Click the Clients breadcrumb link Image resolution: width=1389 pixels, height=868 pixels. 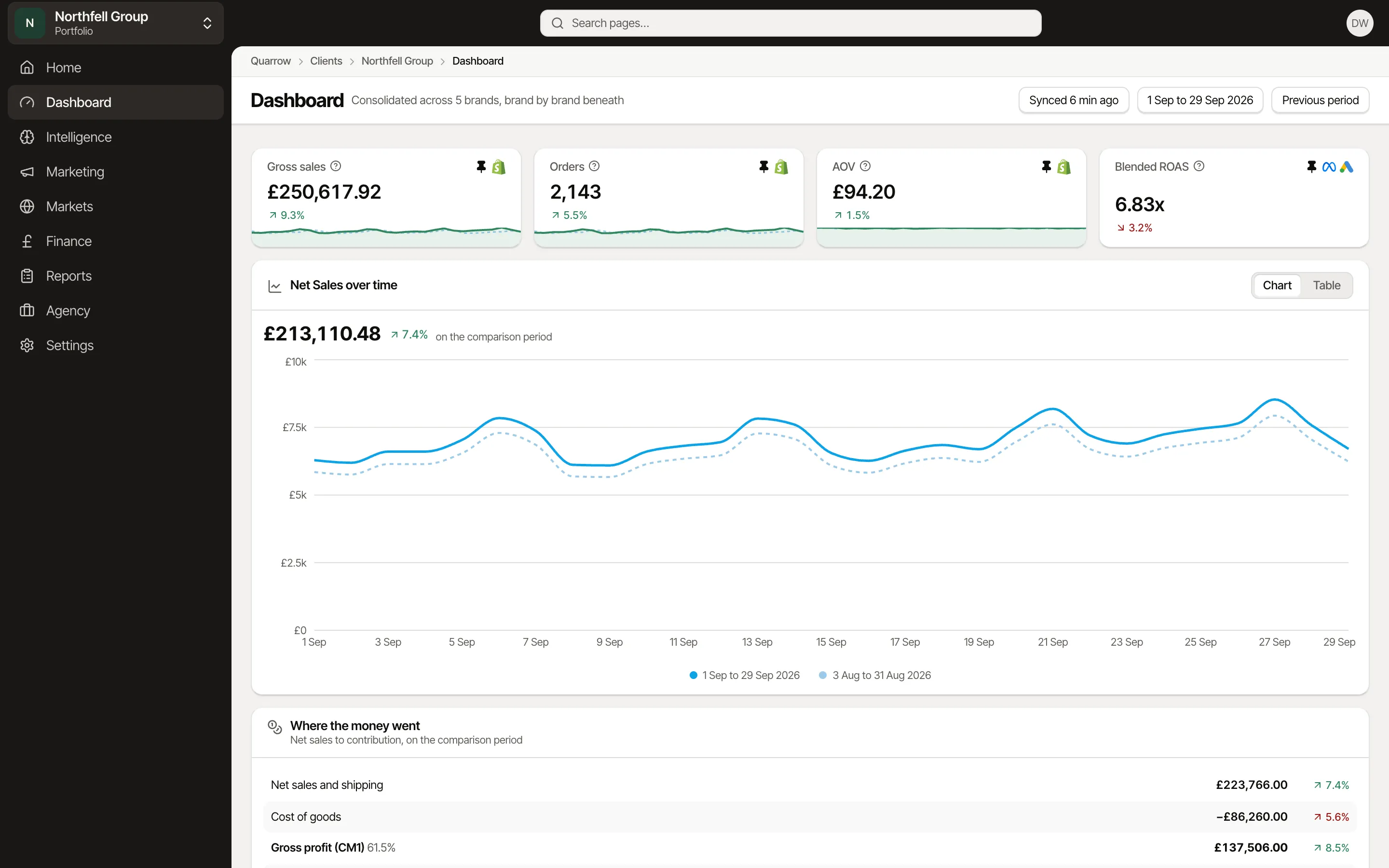pos(326,61)
